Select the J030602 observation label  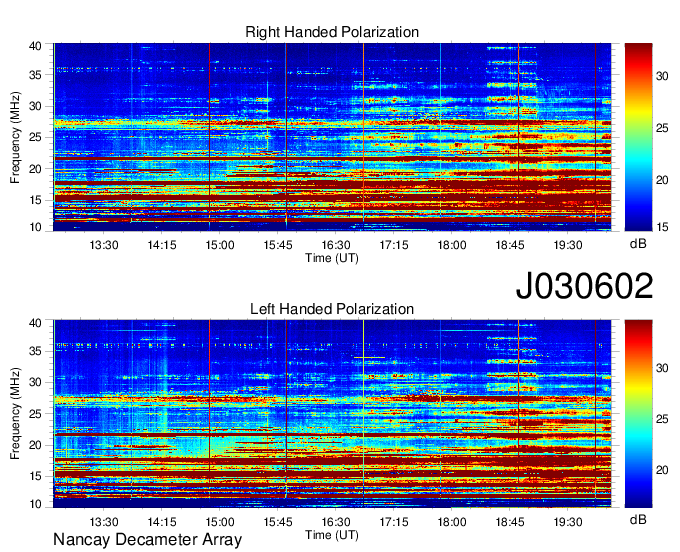tap(584, 286)
